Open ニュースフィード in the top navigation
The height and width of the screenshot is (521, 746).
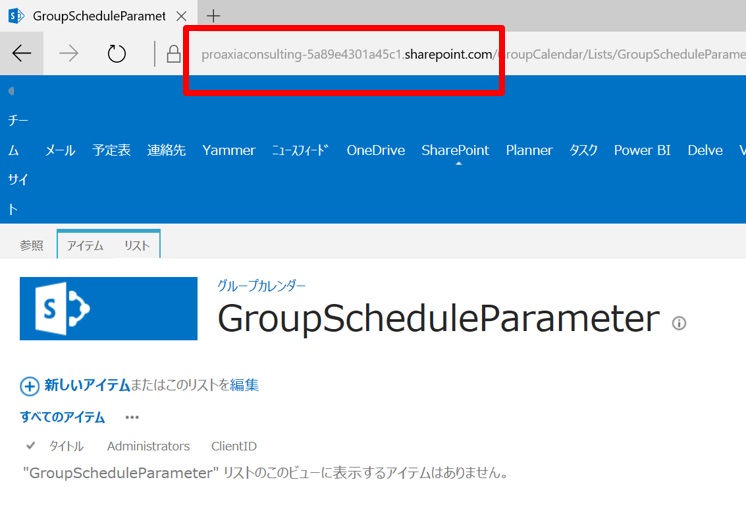tap(300, 150)
